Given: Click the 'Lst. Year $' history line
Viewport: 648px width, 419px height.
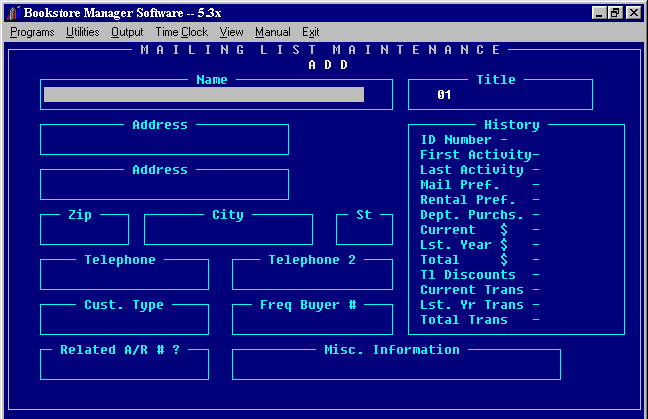Looking at the screenshot, I should click(480, 245).
